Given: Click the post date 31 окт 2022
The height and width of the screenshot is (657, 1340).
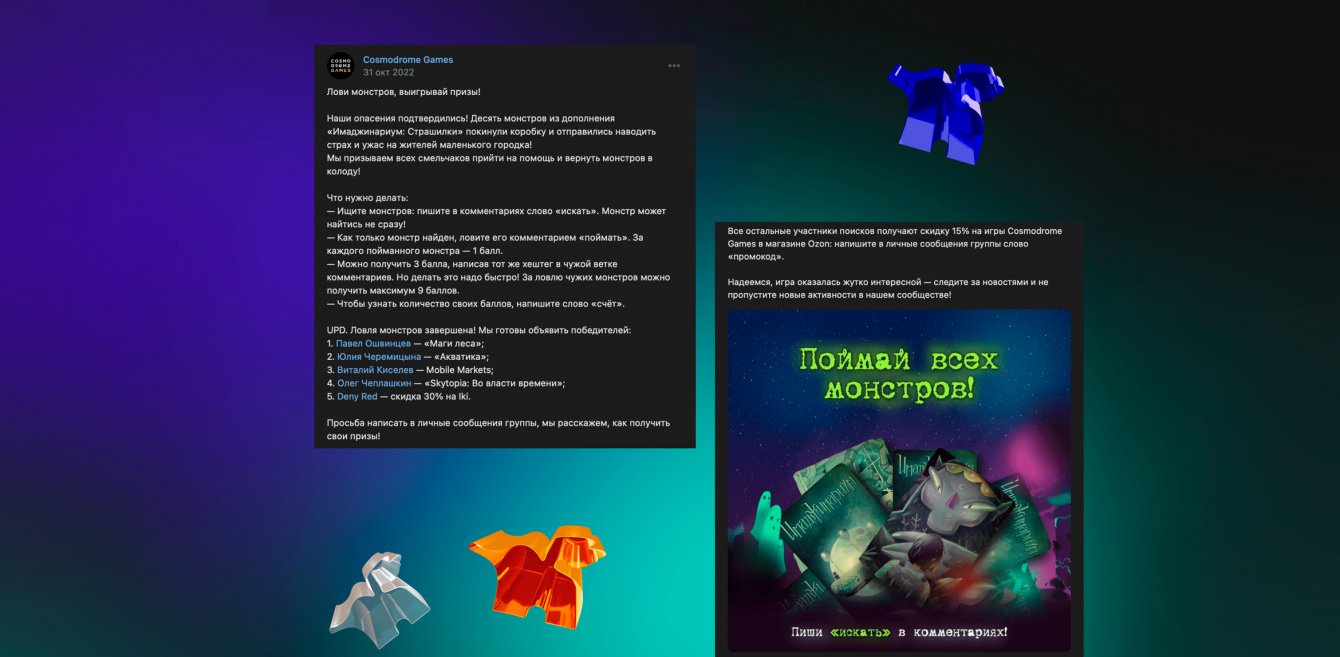Looking at the screenshot, I should coord(388,73).
